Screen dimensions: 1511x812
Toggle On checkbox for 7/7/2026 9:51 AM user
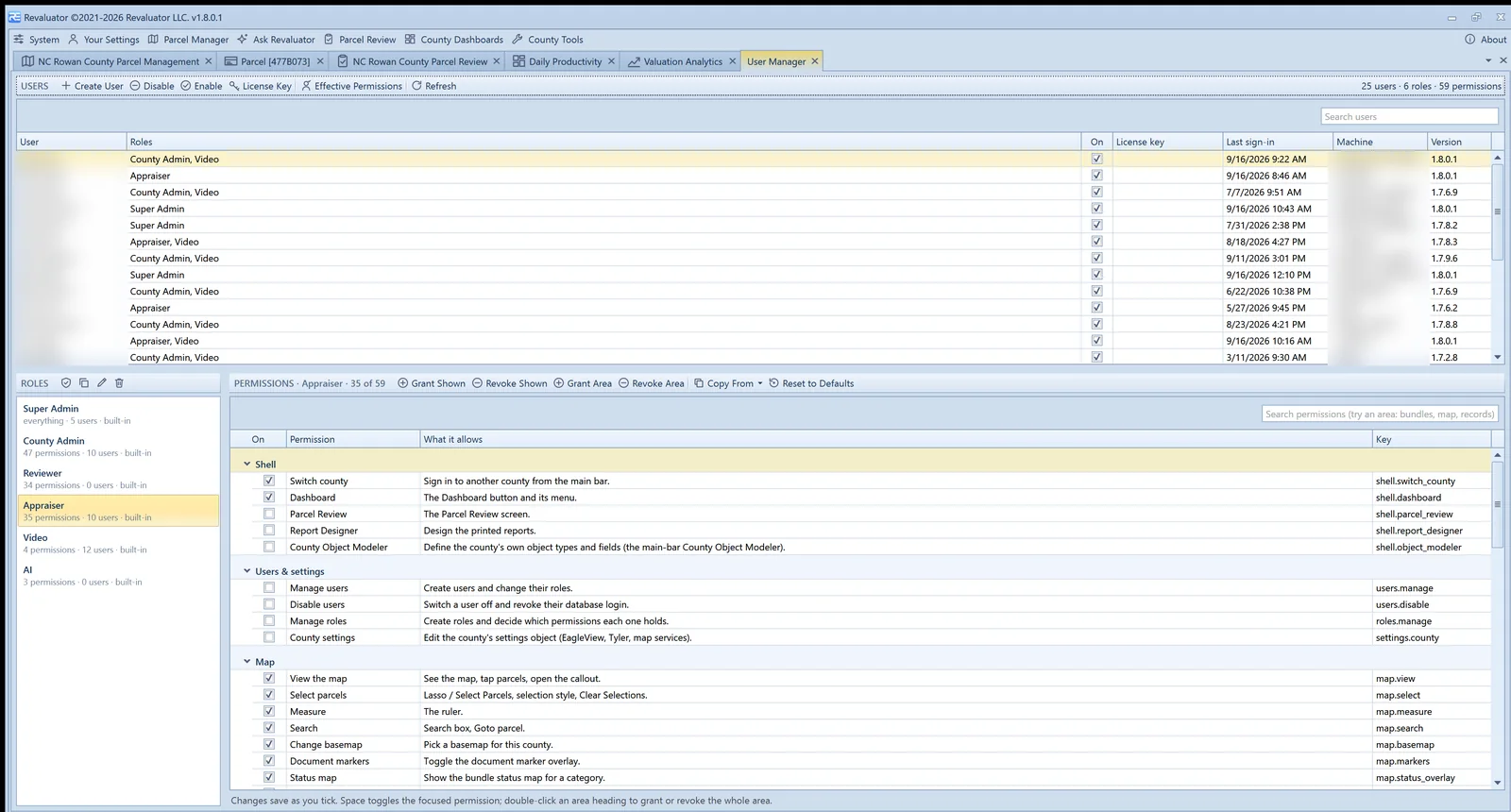1096,192
